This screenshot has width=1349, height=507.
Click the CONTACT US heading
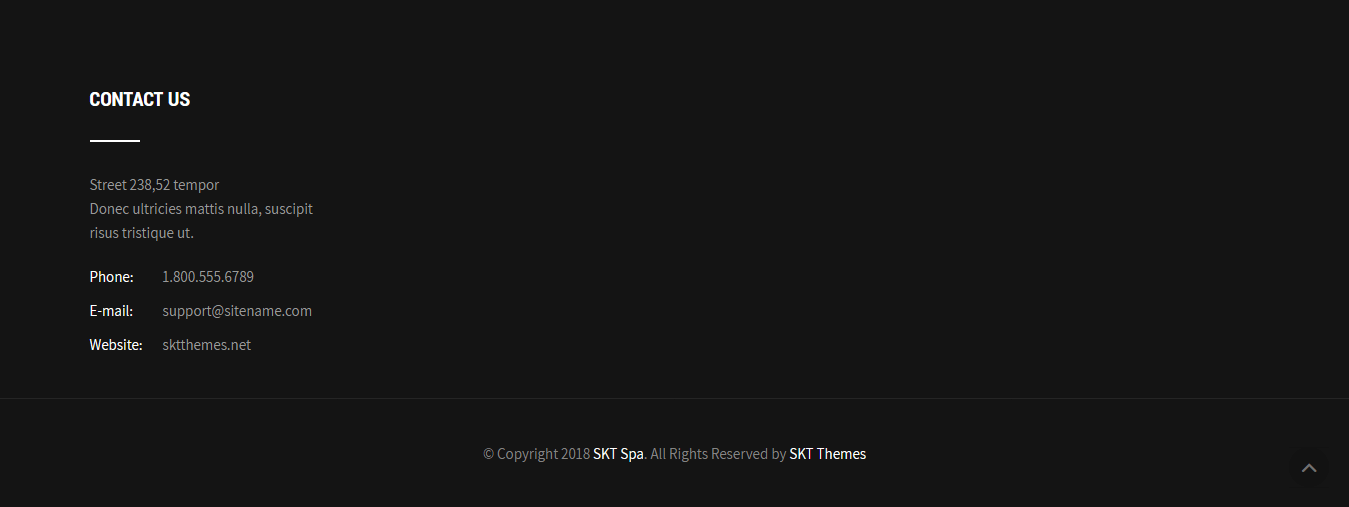coord(139,99)
